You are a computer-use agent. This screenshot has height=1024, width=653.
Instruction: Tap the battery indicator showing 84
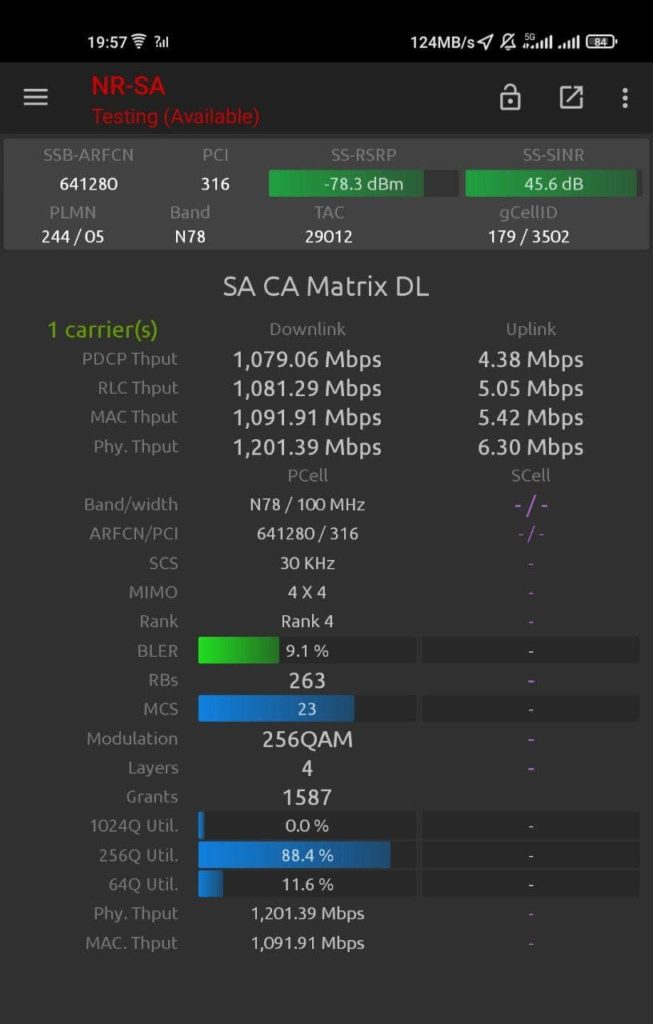coord(600,41)
